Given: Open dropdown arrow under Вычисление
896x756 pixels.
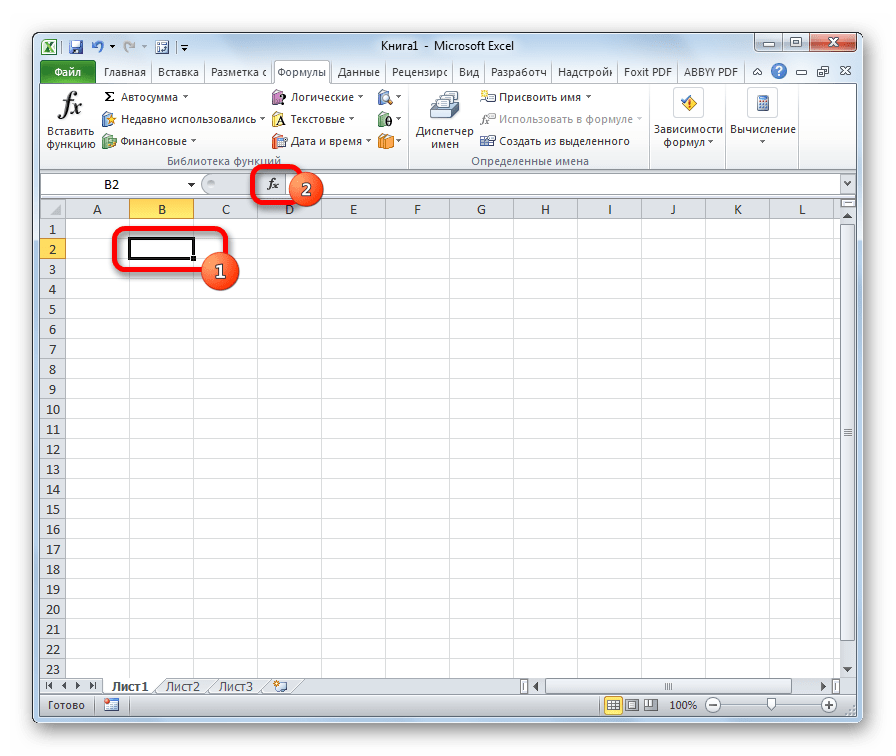Looking at the screenshot, I should (x=762, y=142).
